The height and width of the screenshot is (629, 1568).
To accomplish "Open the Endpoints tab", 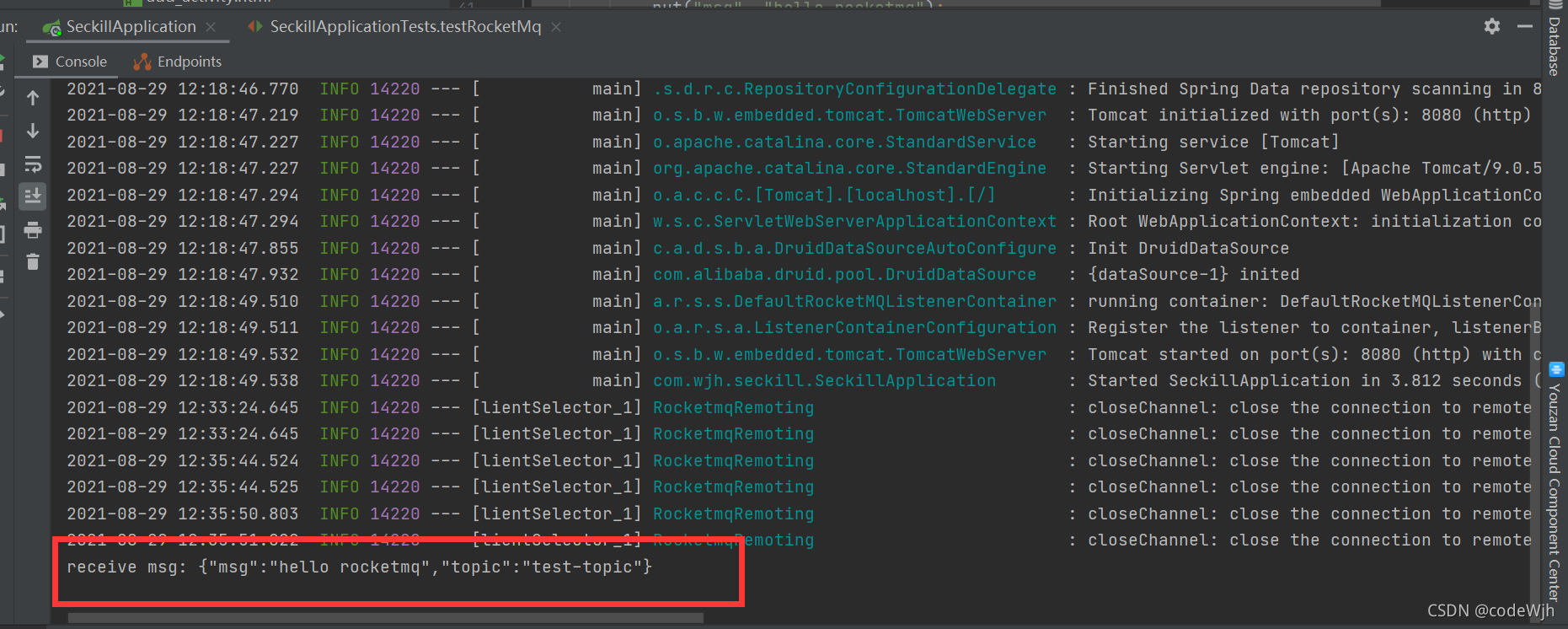I will [x=178, y=62].
